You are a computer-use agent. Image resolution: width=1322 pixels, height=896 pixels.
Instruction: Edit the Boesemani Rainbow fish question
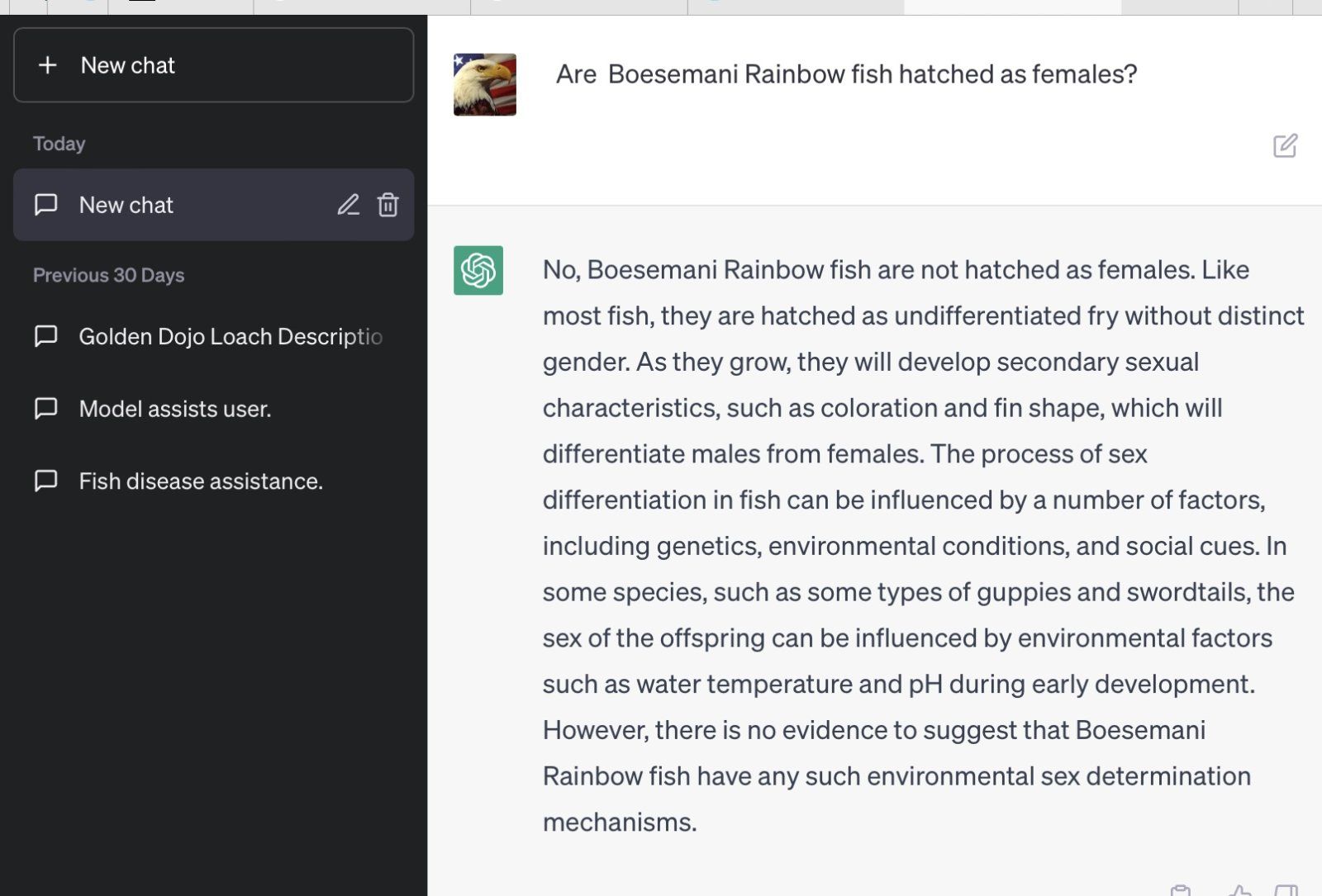coord(1285,146)
